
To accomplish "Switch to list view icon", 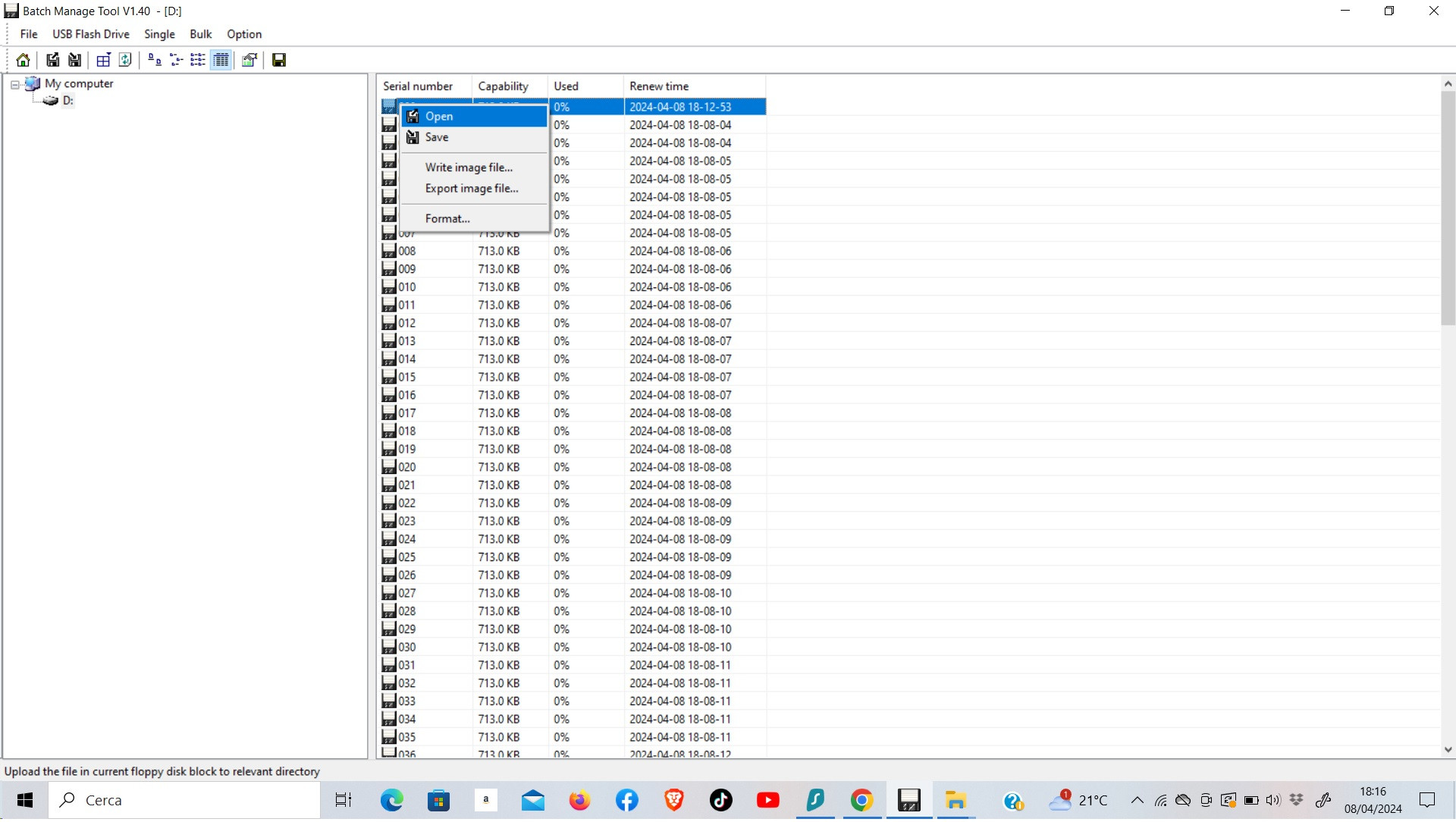I will tap(198, 60).
